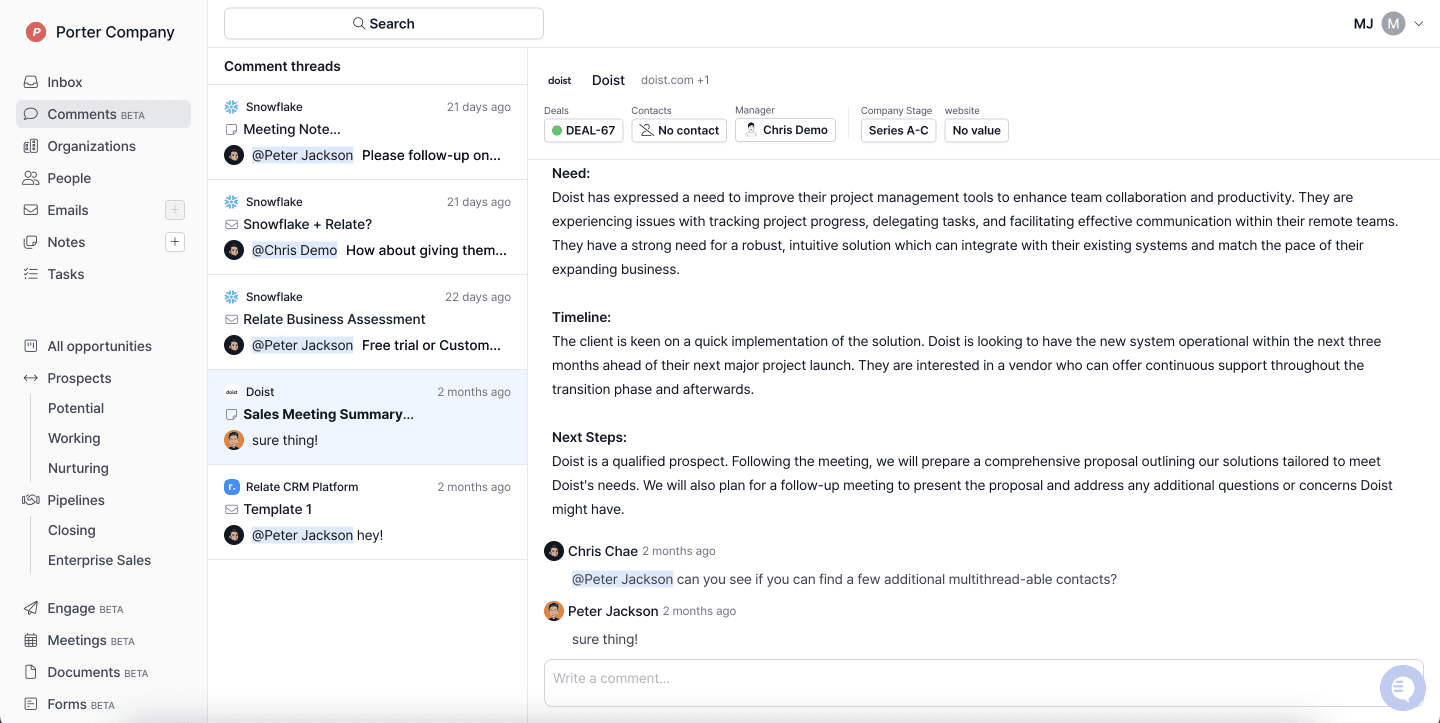Click the Forms icon in sidebar
Viewport: 1440px width, 723px height.
click(31, 704)
